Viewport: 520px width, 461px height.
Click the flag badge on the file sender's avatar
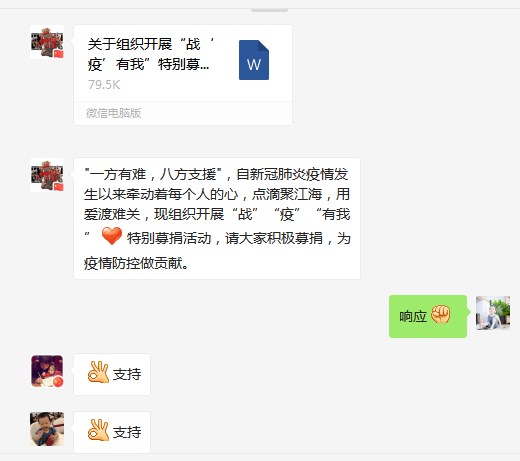point(59,54)
